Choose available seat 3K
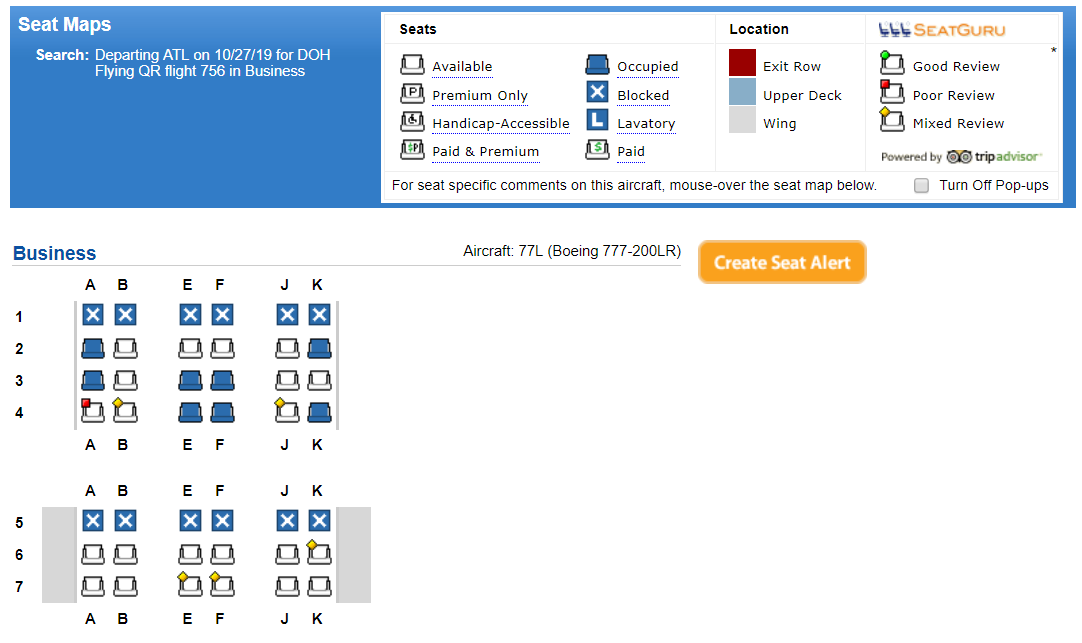 (x=319, y=381)
